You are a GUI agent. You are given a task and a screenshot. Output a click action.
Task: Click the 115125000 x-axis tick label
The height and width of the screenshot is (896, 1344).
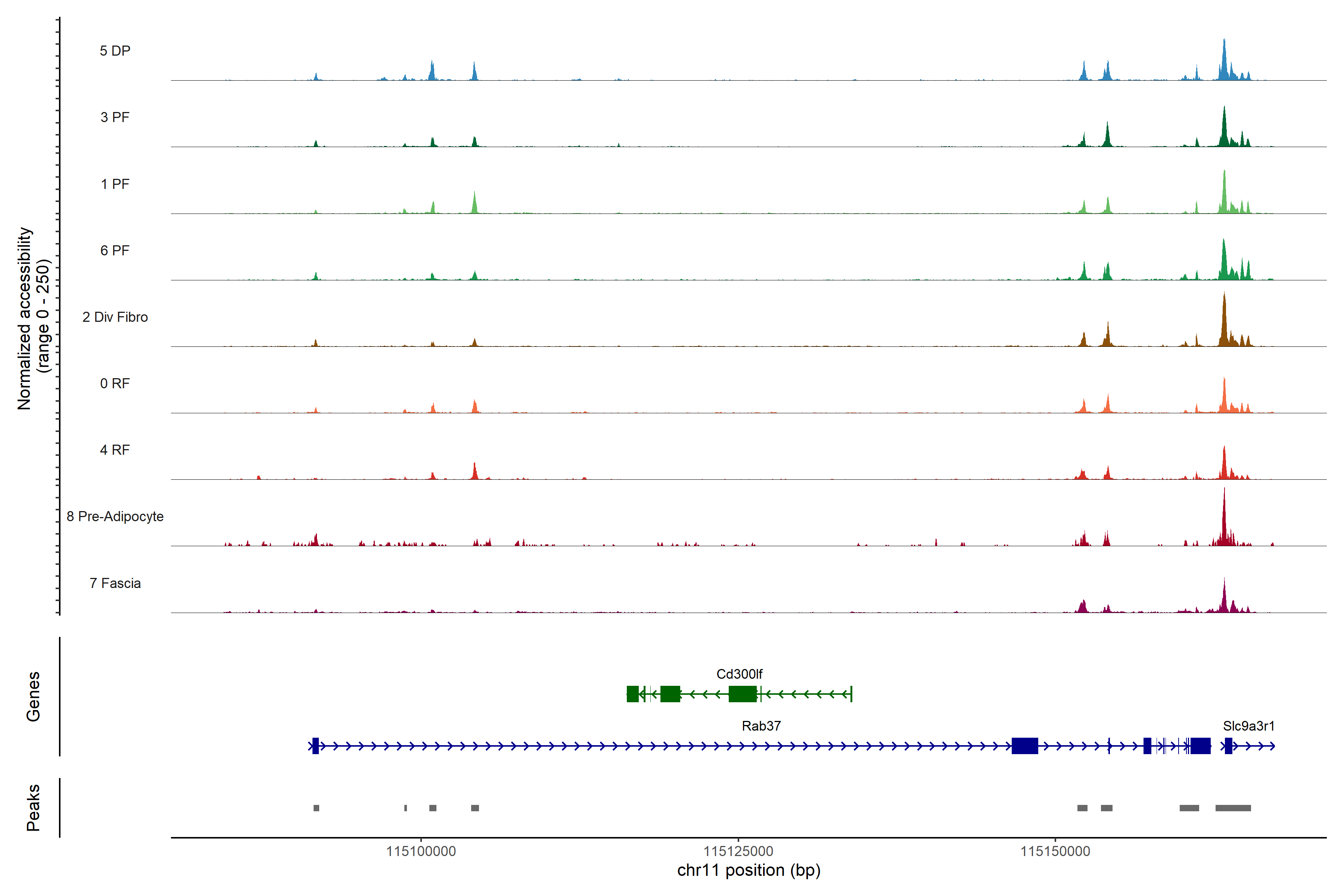(738, 852)
